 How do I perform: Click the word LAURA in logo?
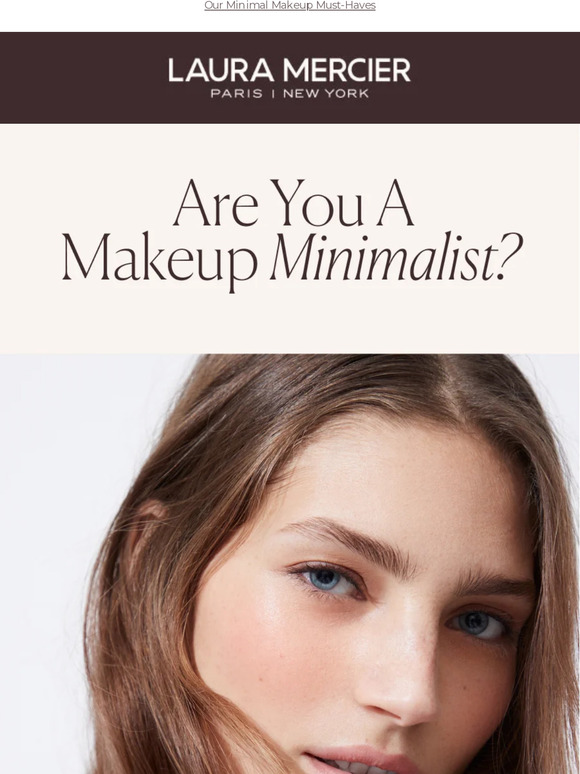click(221, 70)
